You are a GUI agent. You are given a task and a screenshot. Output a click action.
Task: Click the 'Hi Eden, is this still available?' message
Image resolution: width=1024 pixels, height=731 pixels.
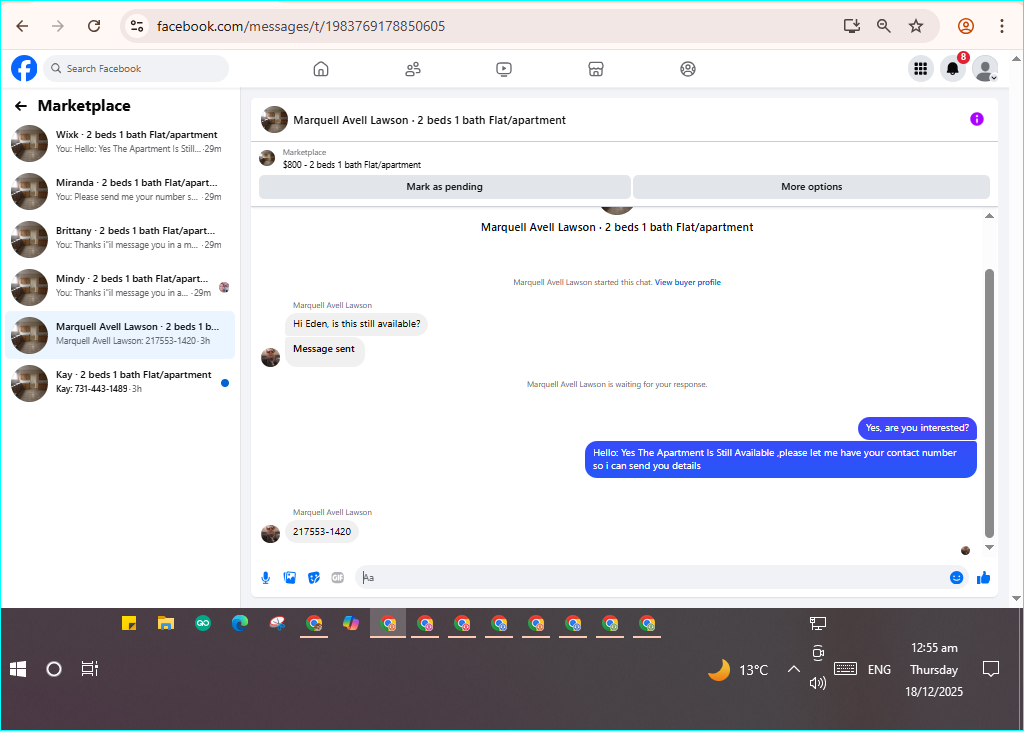(x=357, y=324)
